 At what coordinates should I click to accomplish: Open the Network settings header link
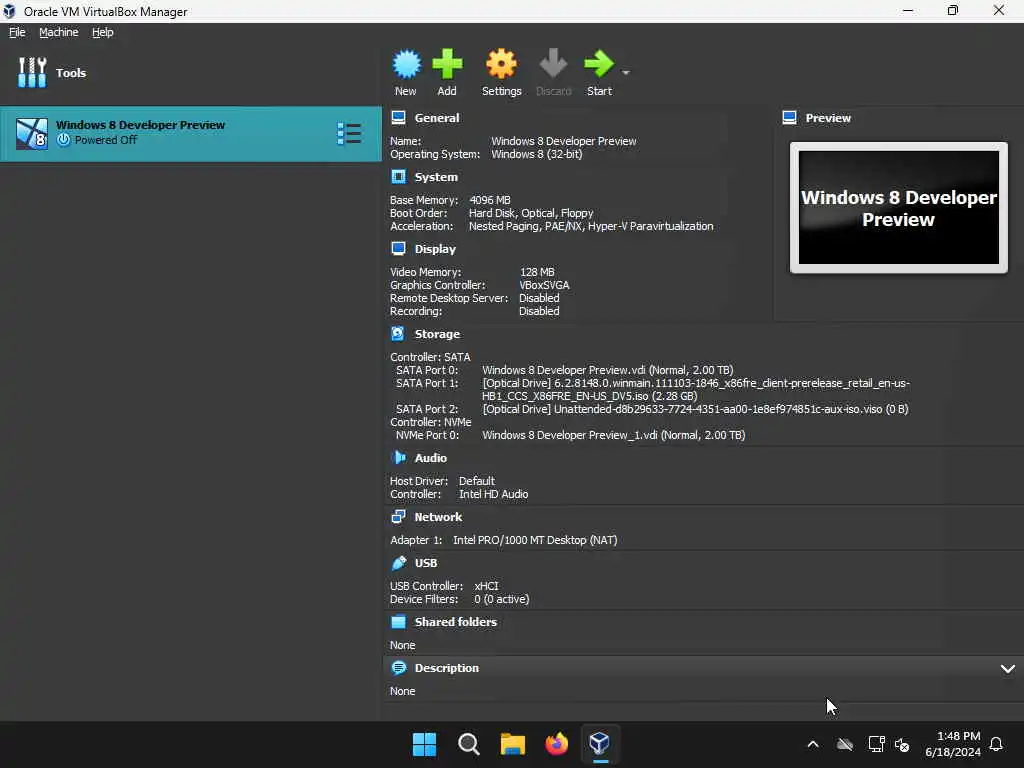click(438, 517)
